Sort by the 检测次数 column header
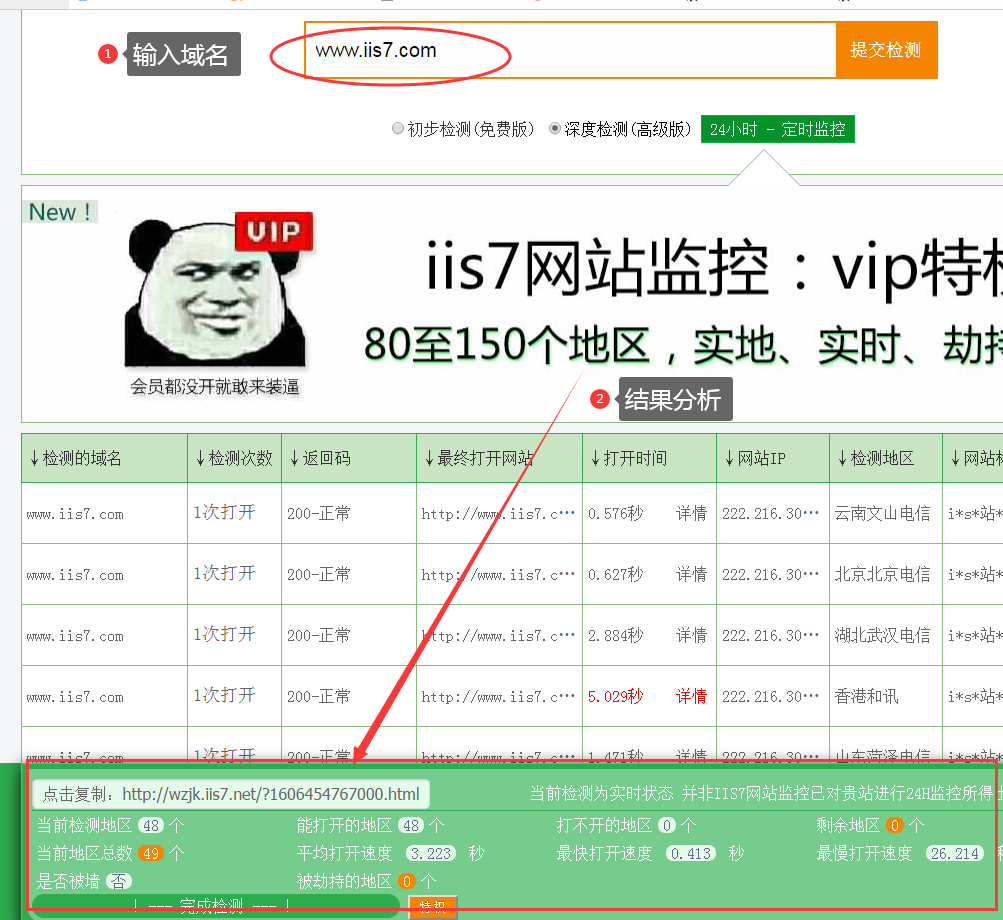The height and width of the screenshot is (920, 1003). point(234,458)
